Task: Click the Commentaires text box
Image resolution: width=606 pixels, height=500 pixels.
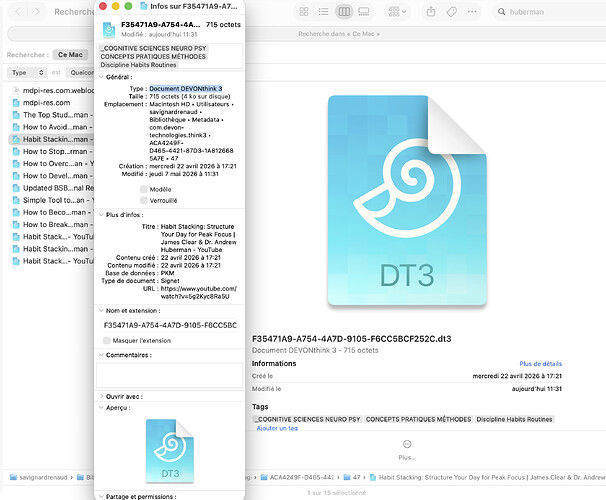Action: (169, 375)
